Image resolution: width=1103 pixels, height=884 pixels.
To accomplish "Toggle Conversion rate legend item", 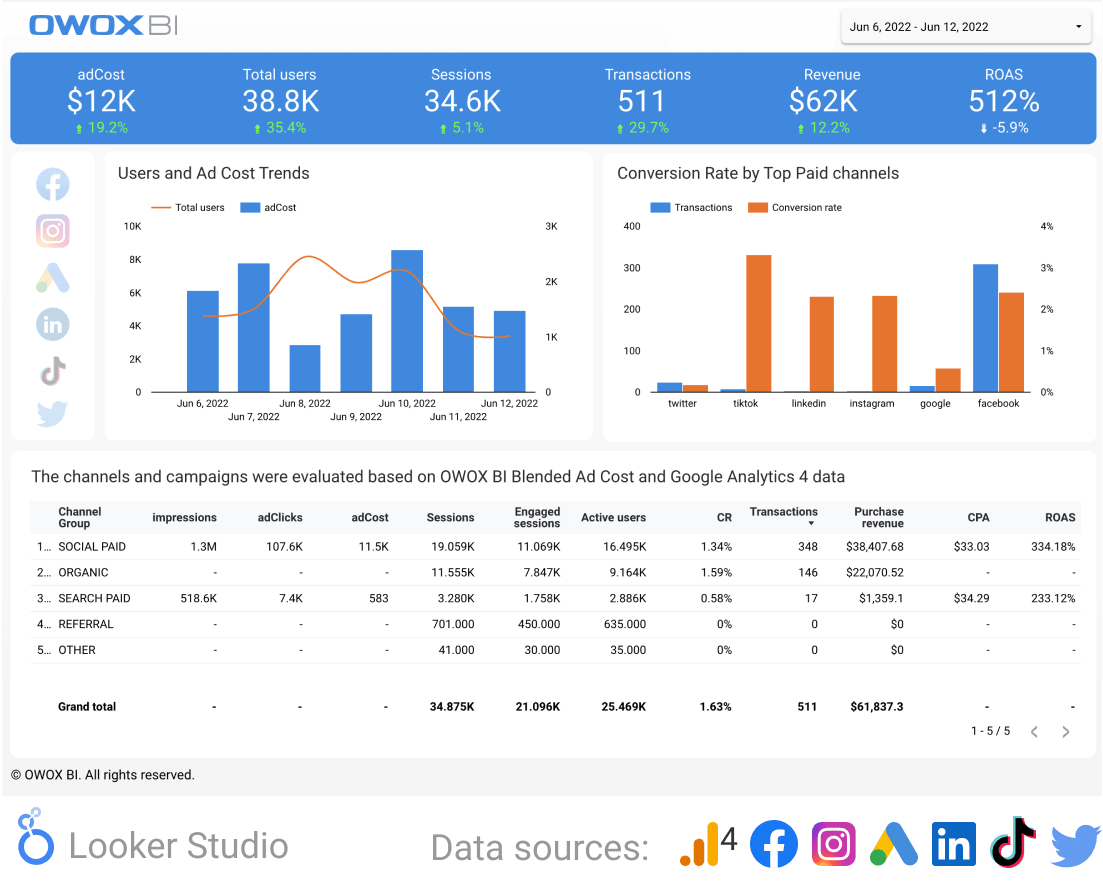I will (795, 208).
